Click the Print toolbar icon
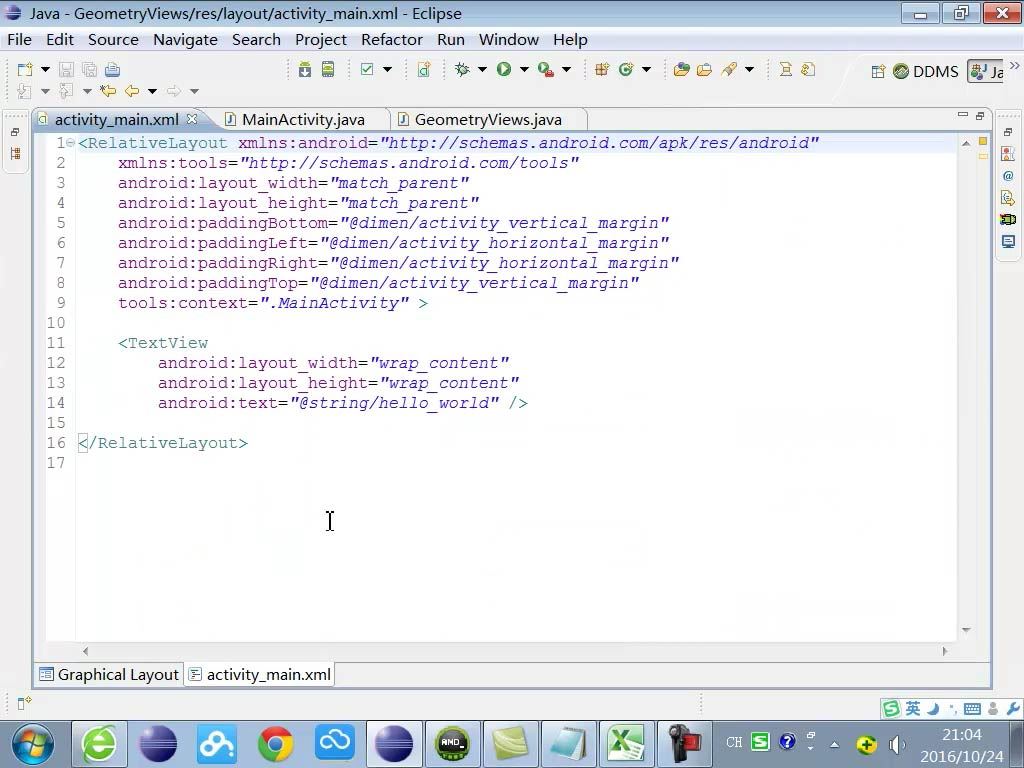1024x768 pixels. pos(112,69)
